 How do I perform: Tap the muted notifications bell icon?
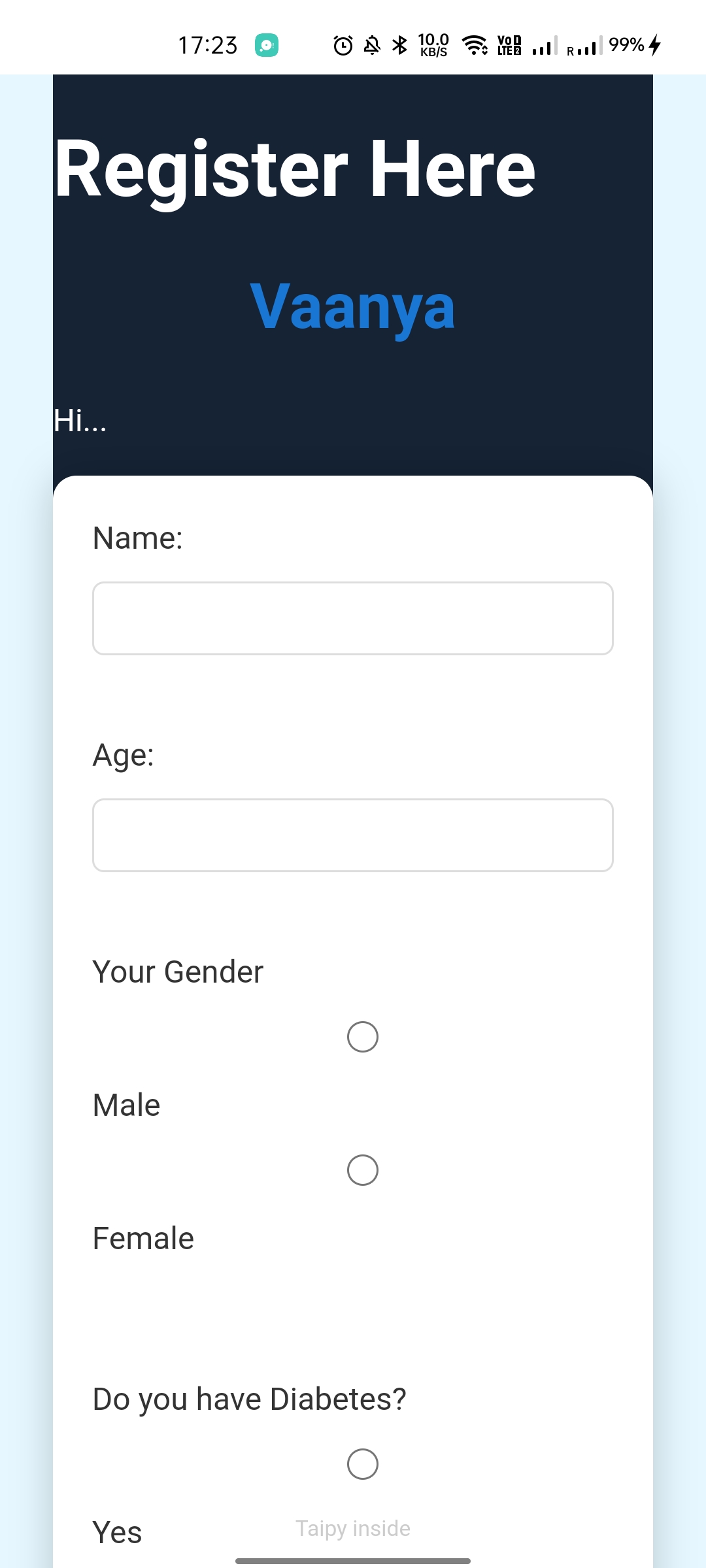(372, 45)
